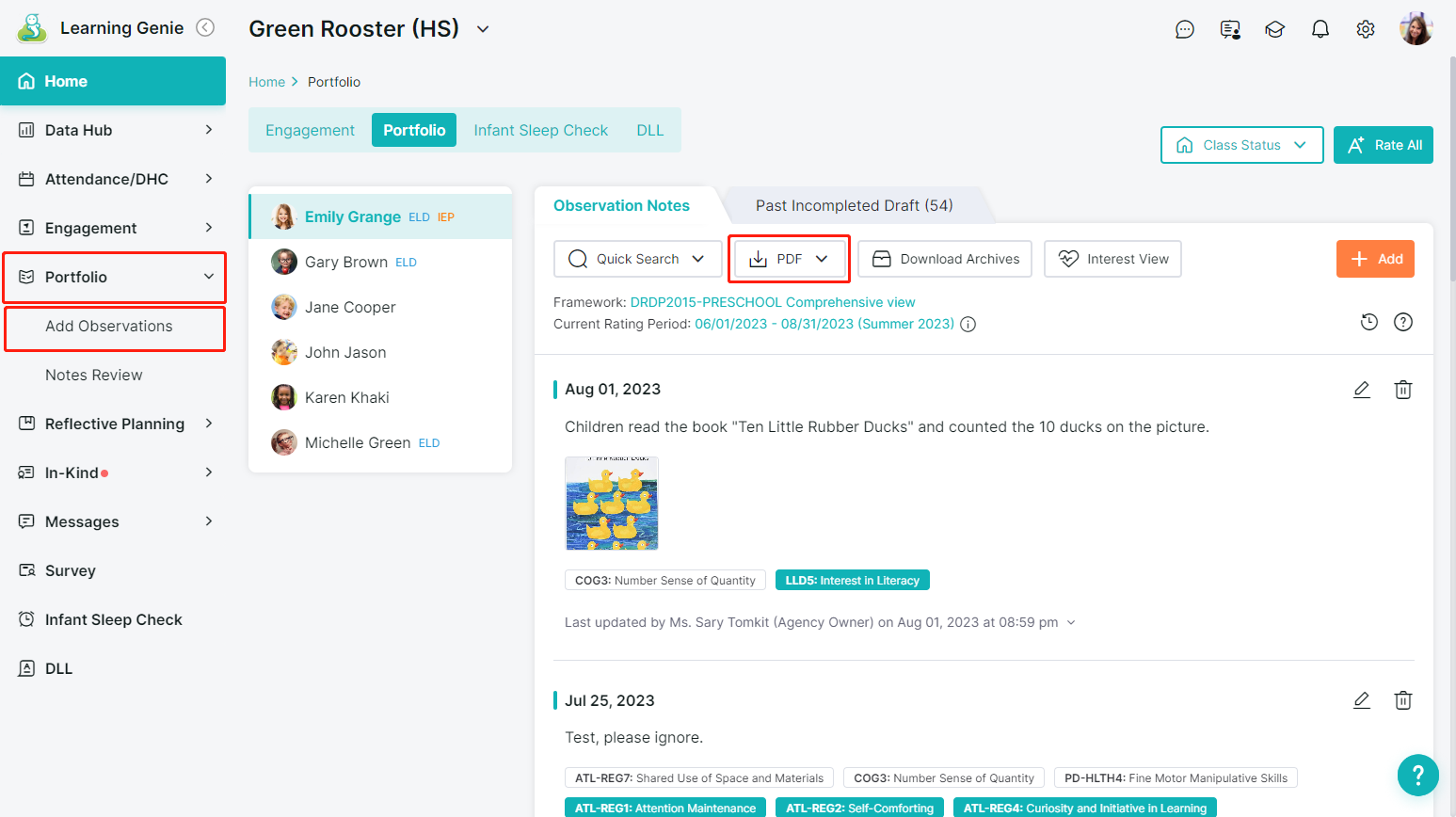
Task: Select Gary Brown from the child list
Action: pyautogui.click(x=346, y=262)
